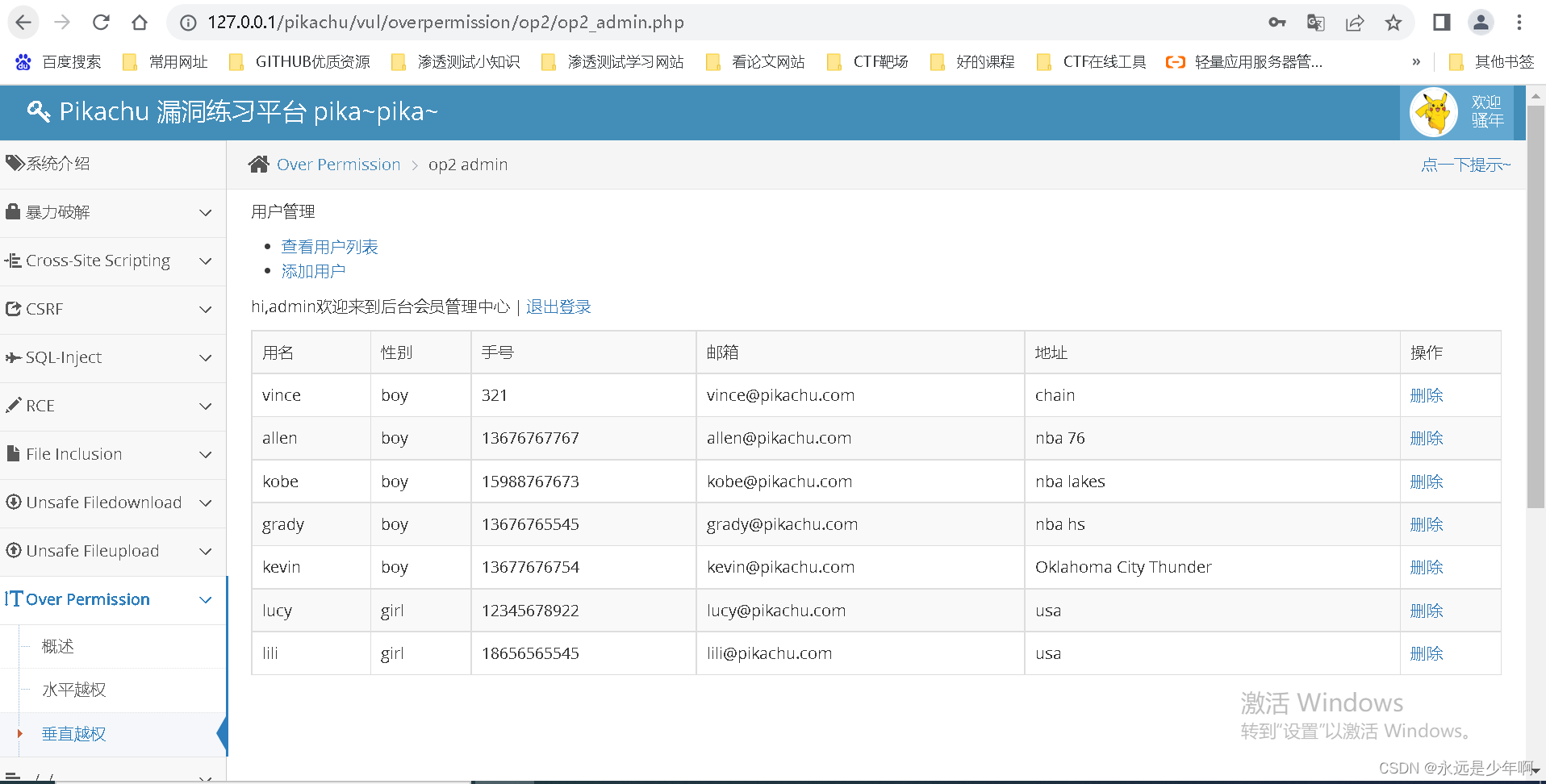The image size is (1546, 784).
Task: View site information icon in address bar
Action: pyautogui.click(x=188, y=23)
